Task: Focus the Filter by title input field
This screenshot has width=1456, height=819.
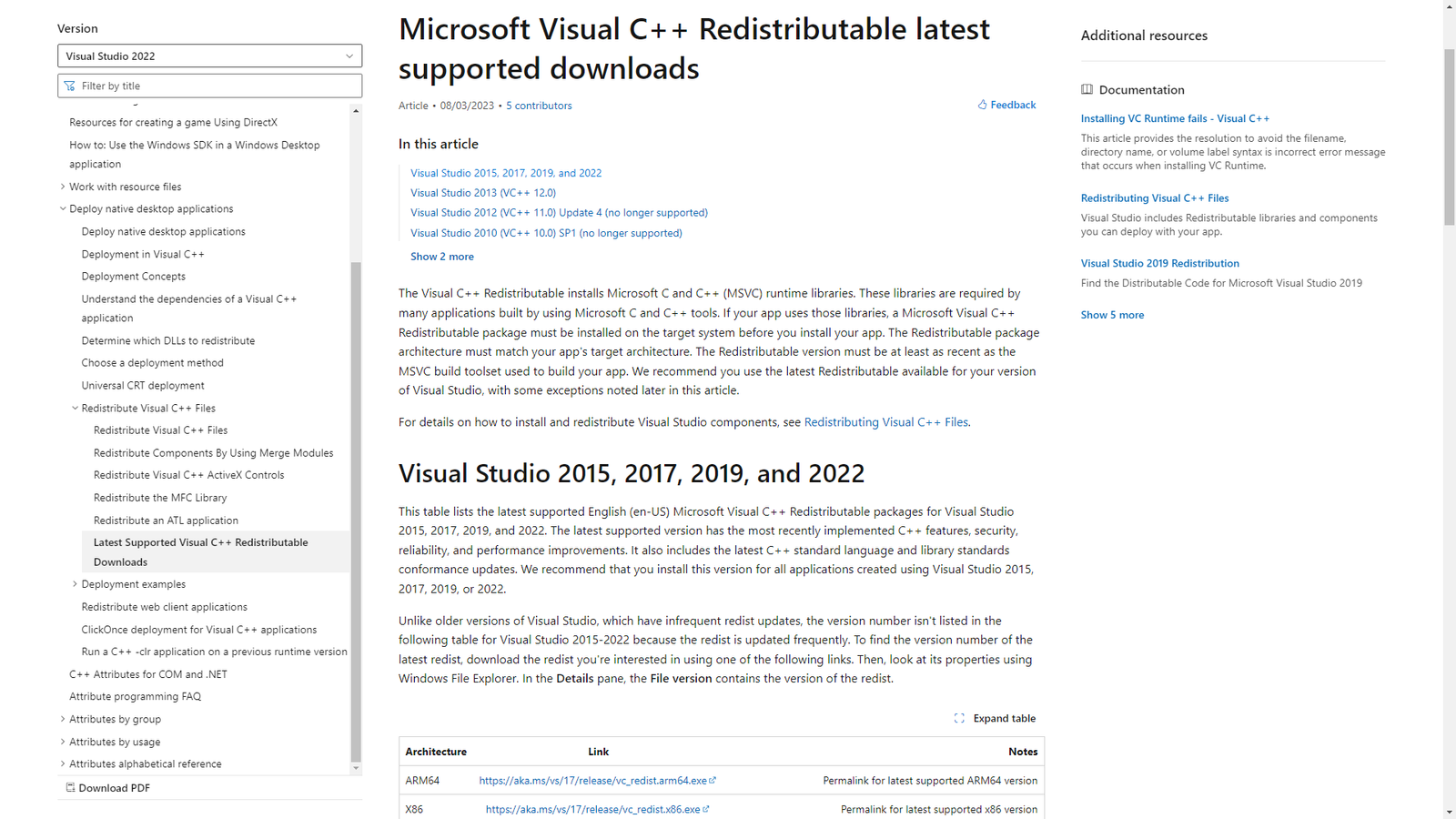Action: (218, 86)
